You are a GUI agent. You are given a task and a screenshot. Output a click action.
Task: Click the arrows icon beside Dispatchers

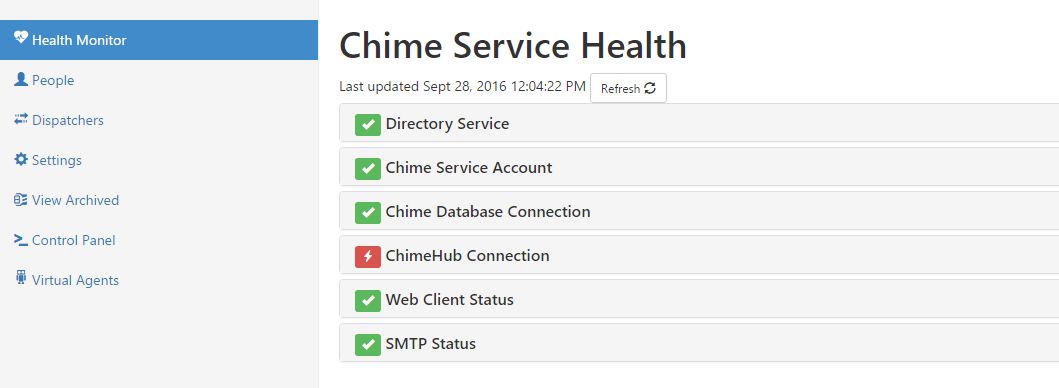[21, 120]
